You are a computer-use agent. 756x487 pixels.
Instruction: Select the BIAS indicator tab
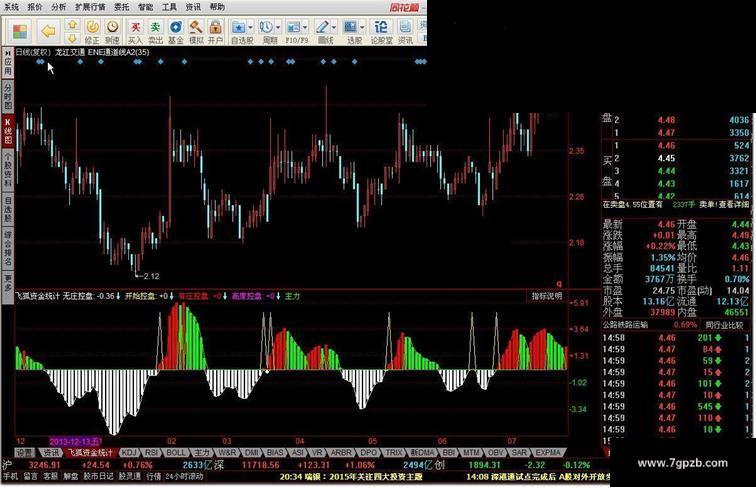(x=275, y=453)
